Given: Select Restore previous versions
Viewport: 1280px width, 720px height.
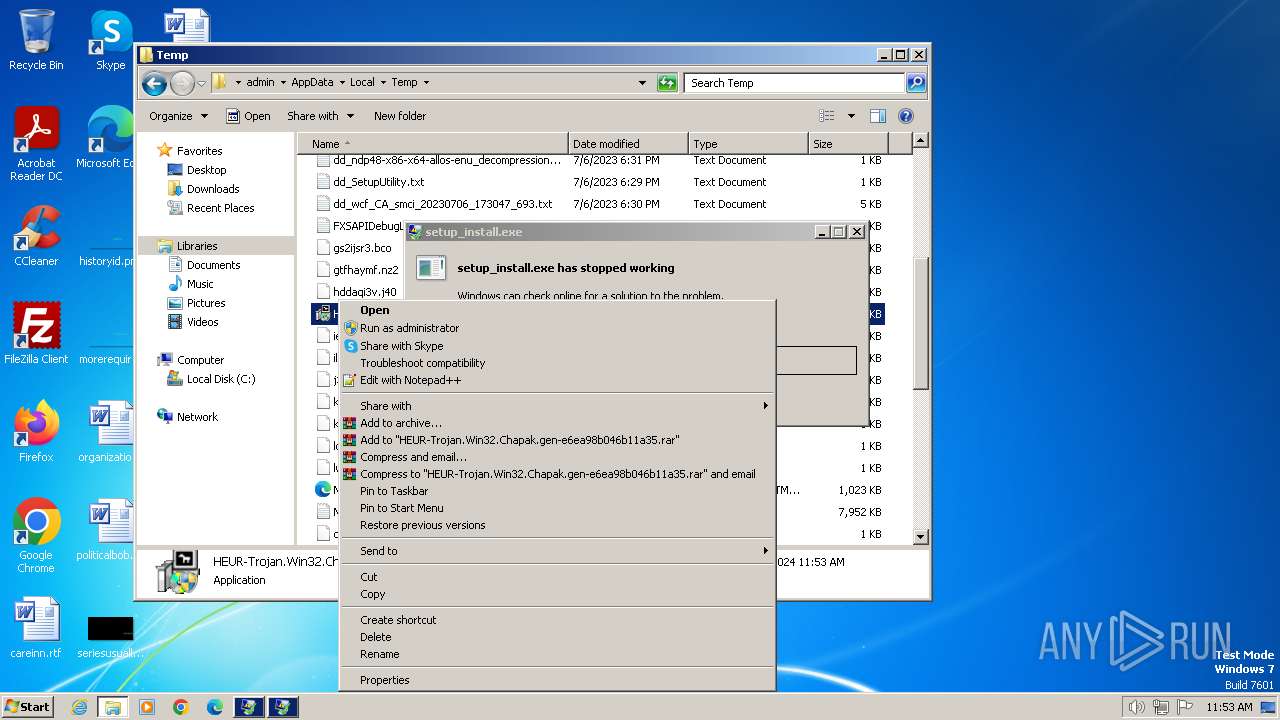Looking at the screenshot, I should 557,525.
